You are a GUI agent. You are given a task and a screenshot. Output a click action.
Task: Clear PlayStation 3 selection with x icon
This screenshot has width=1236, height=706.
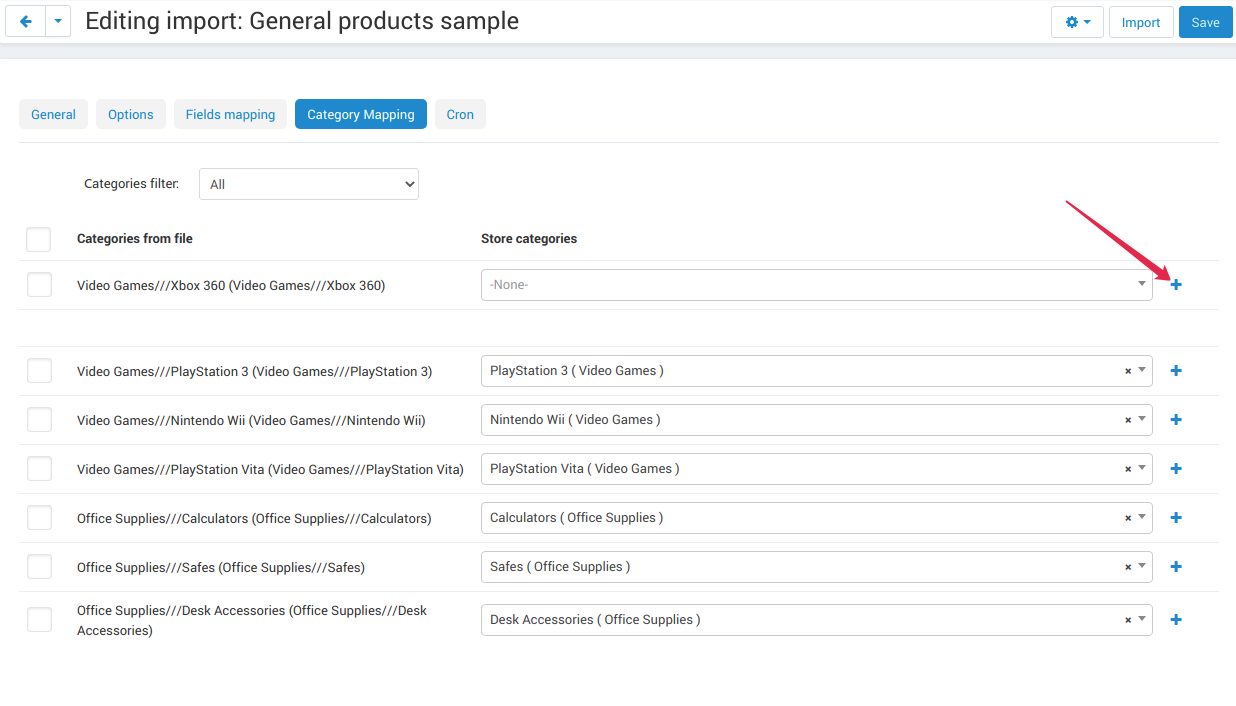(1128, 371)
